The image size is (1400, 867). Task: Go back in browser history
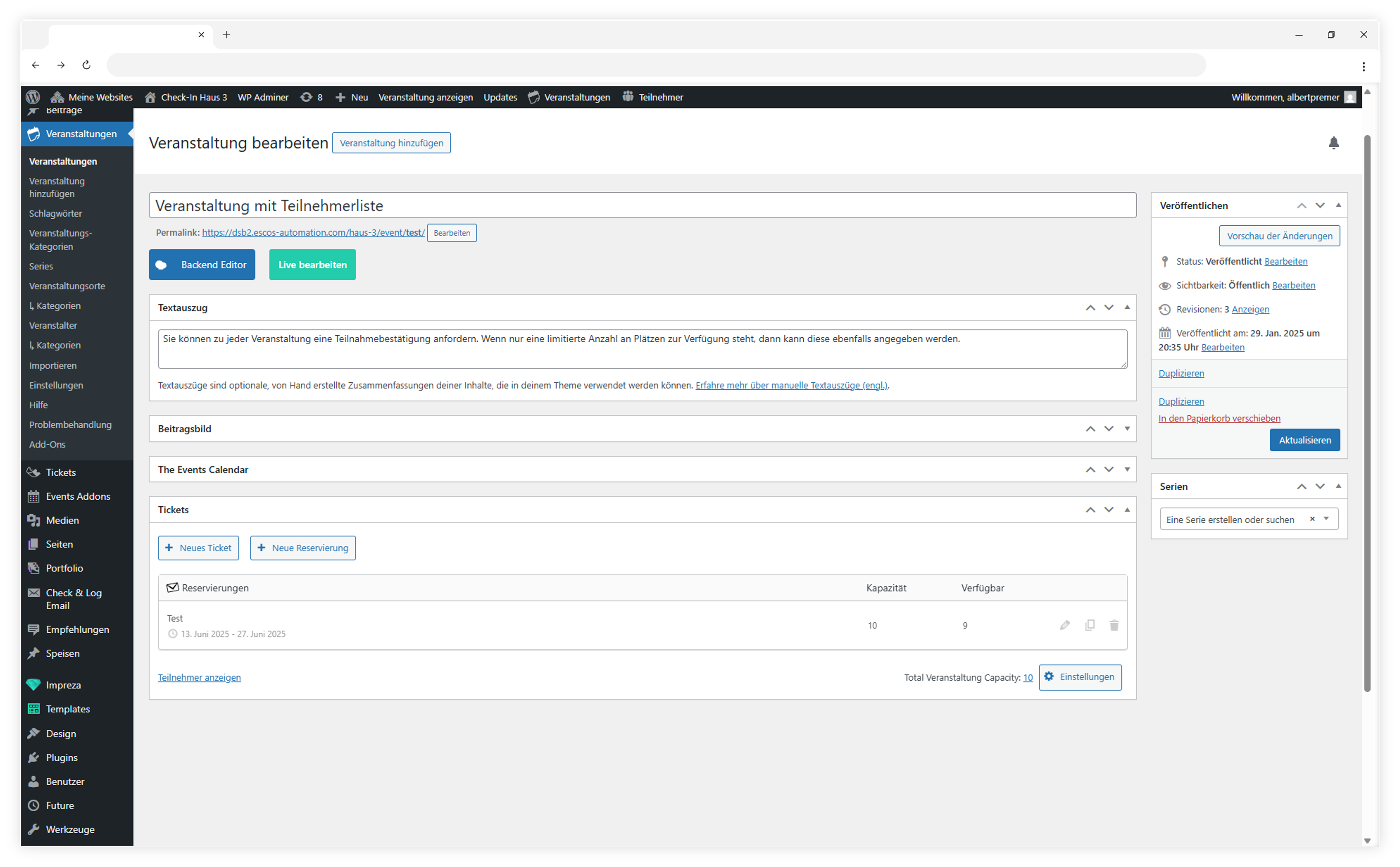[x=36, y=65]
